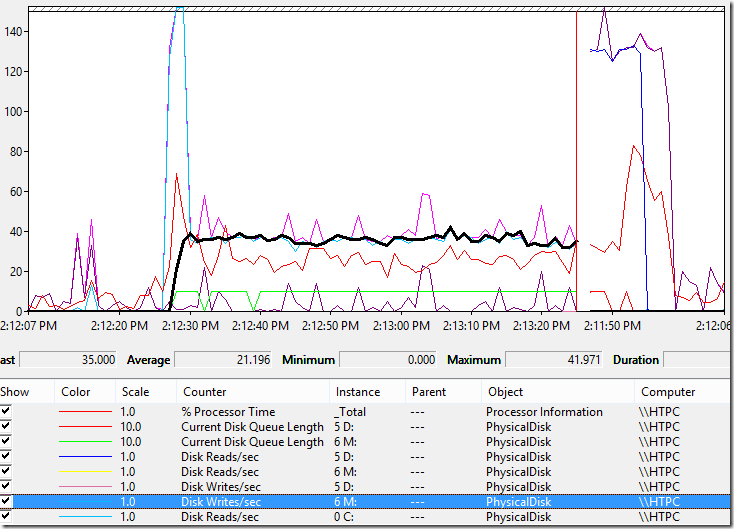The image size is (734, 529).
Task: Click the 2:12:30 PM time axis label
Action: pyautogui.click(x=190, y=325)
